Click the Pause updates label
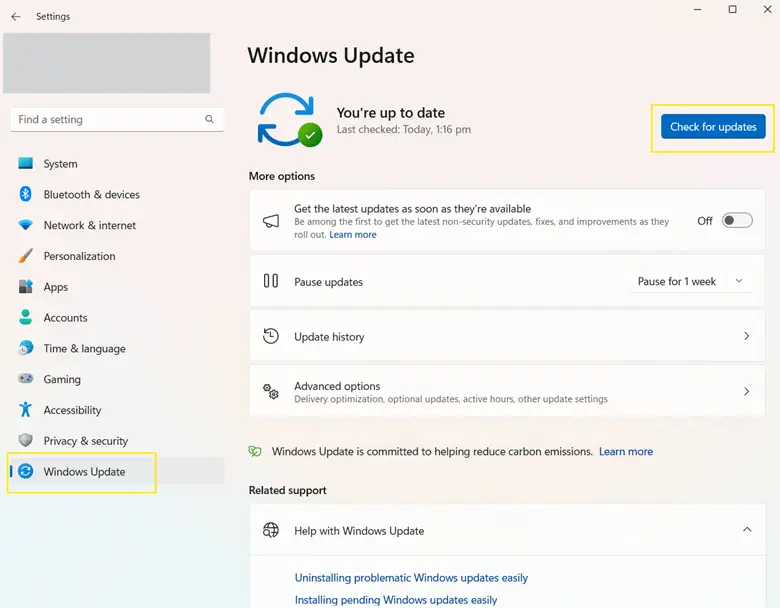The width and height of the screenshot is (780, 608). [x=328, y=282]
